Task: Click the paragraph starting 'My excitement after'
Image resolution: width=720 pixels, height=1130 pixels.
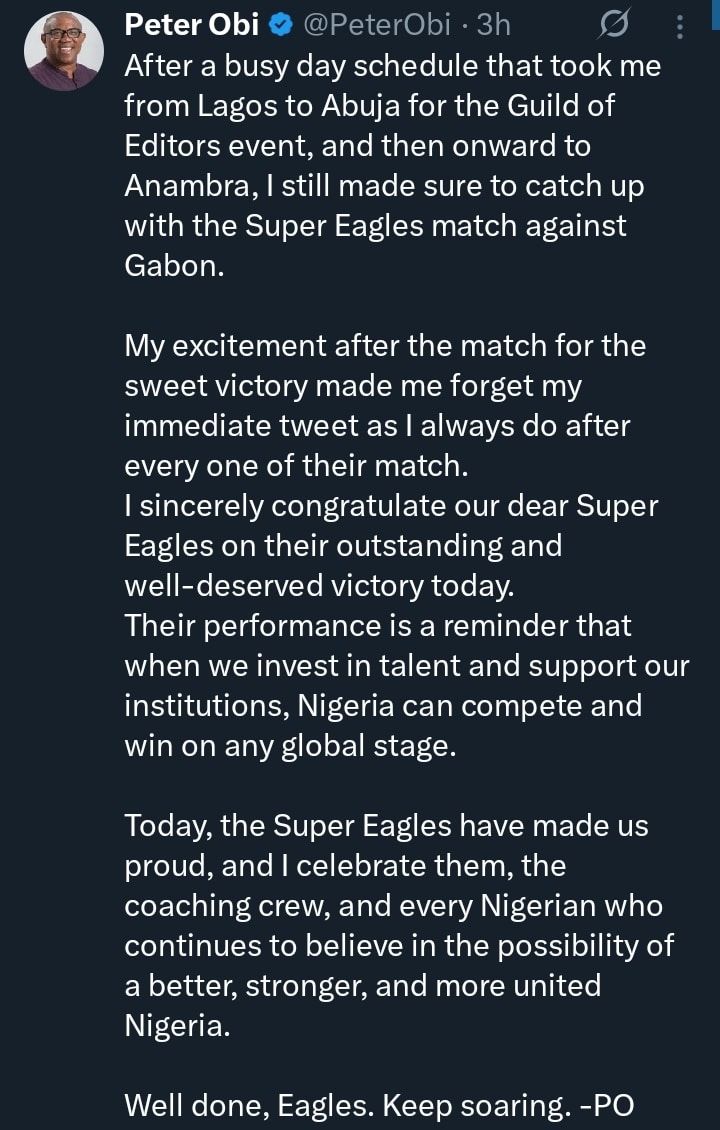Action: tap(385, 405)
